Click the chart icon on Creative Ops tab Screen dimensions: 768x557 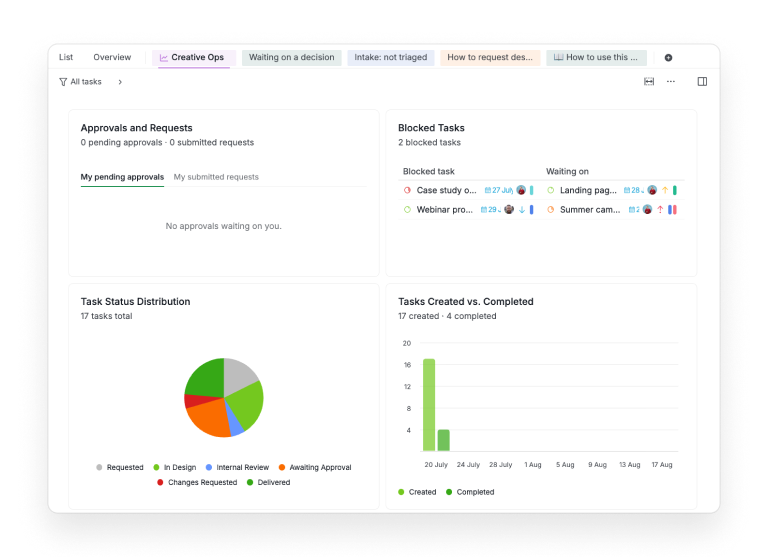click(164, 58)
